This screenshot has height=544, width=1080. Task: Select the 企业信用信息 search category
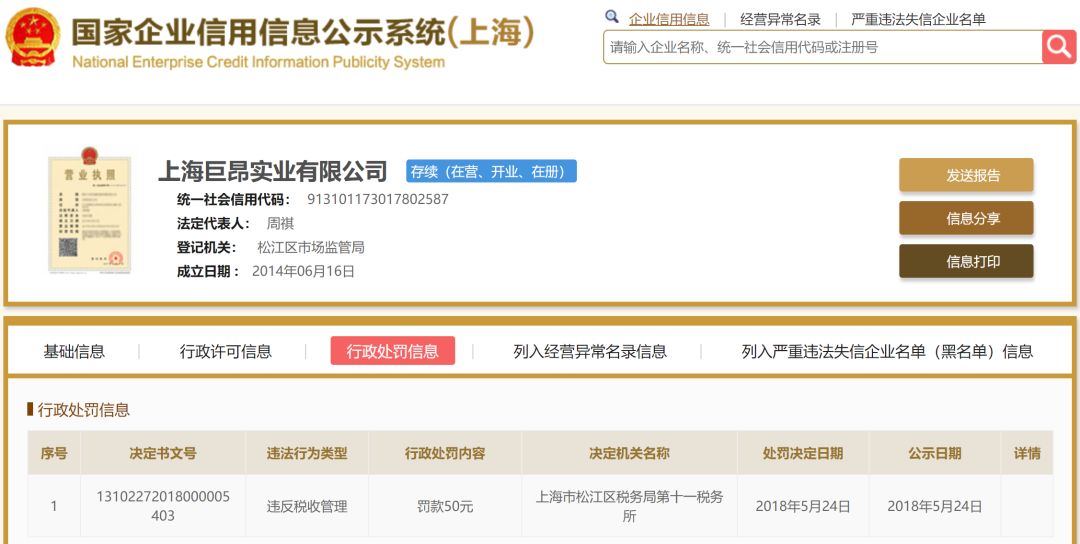[669, 19]
